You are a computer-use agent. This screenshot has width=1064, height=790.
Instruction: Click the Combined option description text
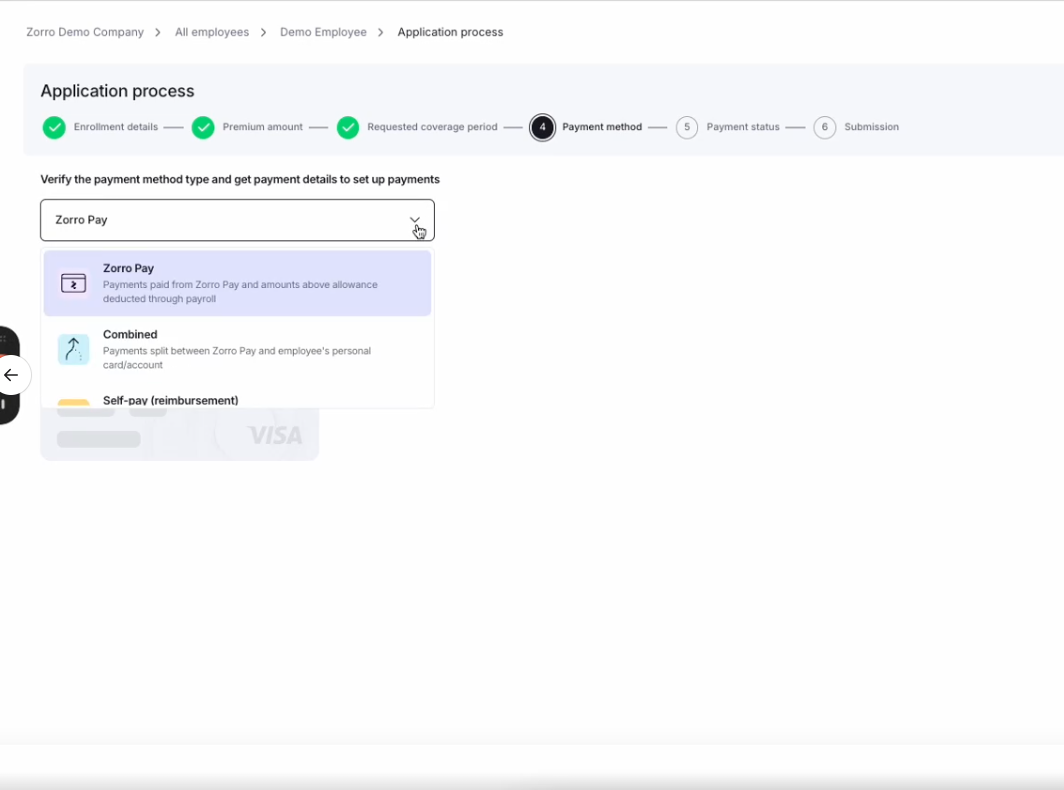[x=237, y=358]
